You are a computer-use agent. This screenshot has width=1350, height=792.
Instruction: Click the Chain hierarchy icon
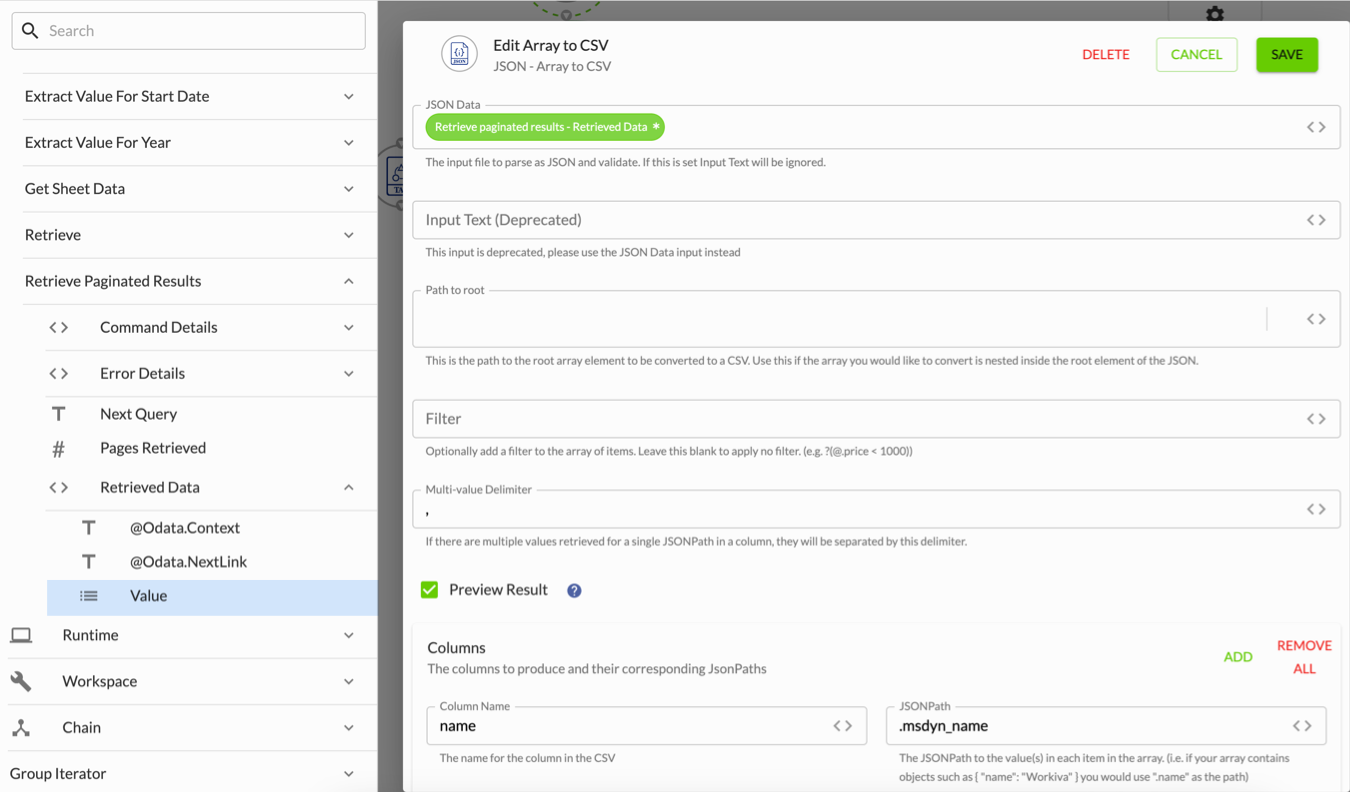[21, 728]
